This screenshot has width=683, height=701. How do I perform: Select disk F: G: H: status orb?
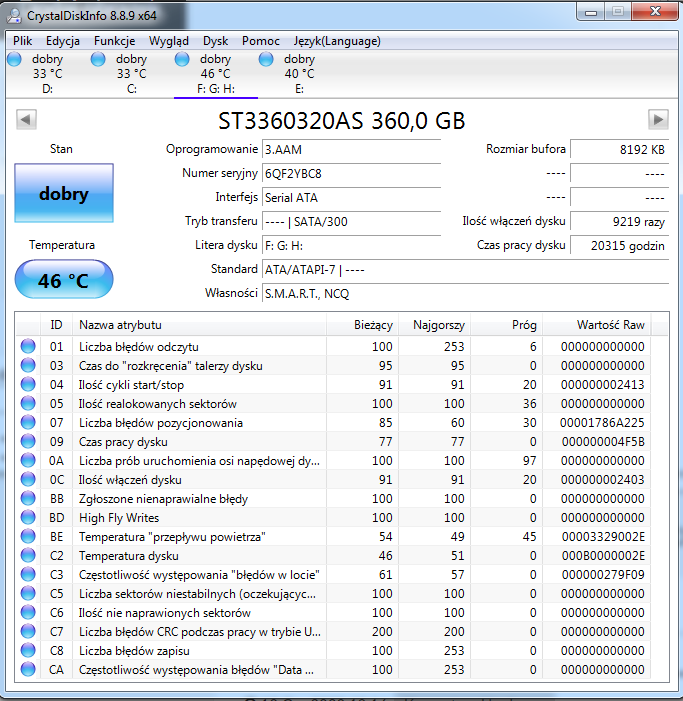pos(182,59)
